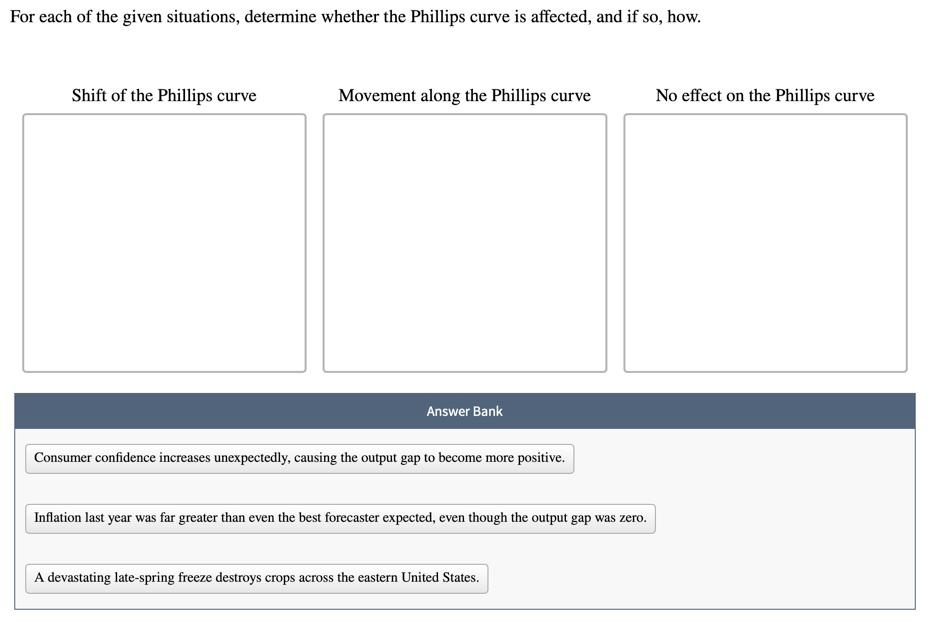Click the 'No effect on the Phillips curve' column label

tap(765, 95)
